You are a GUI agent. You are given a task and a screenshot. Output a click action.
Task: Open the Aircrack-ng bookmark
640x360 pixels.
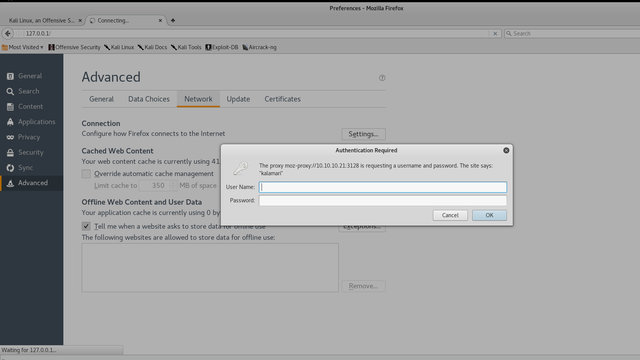coord(259,47)
